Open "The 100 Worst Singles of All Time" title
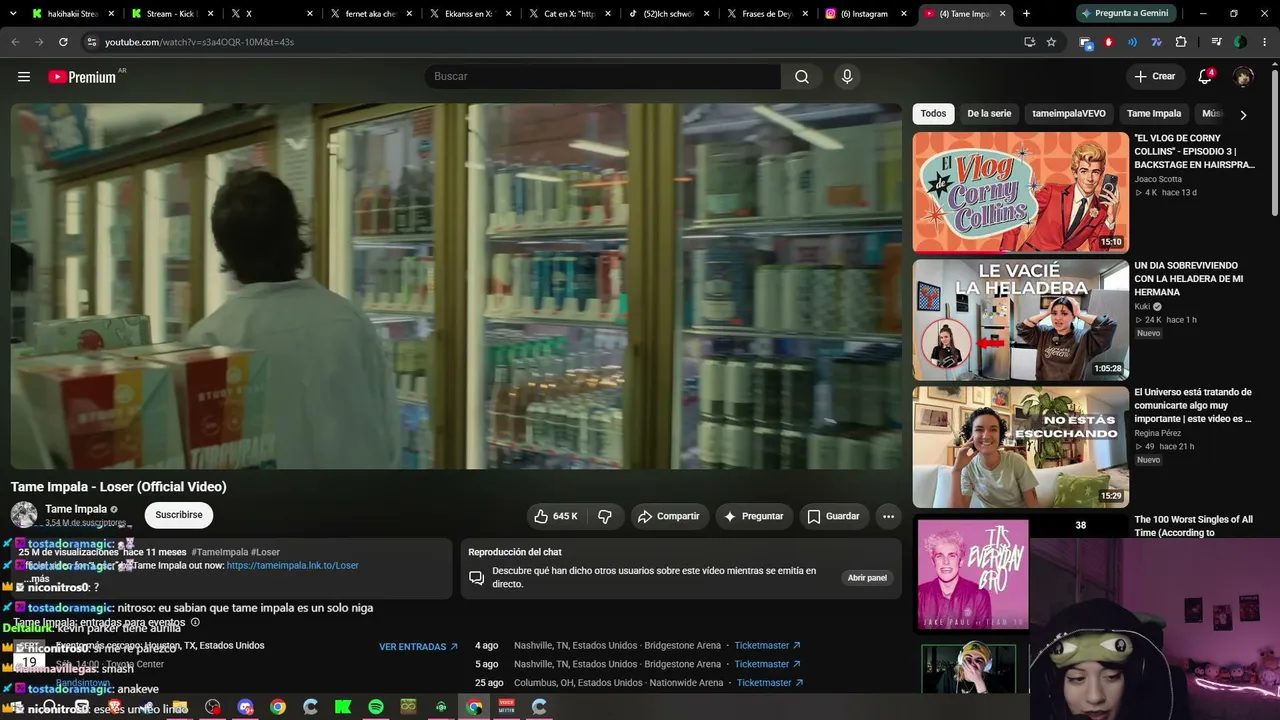Viewport: 1280px width, 720px height. (1193, 526)
